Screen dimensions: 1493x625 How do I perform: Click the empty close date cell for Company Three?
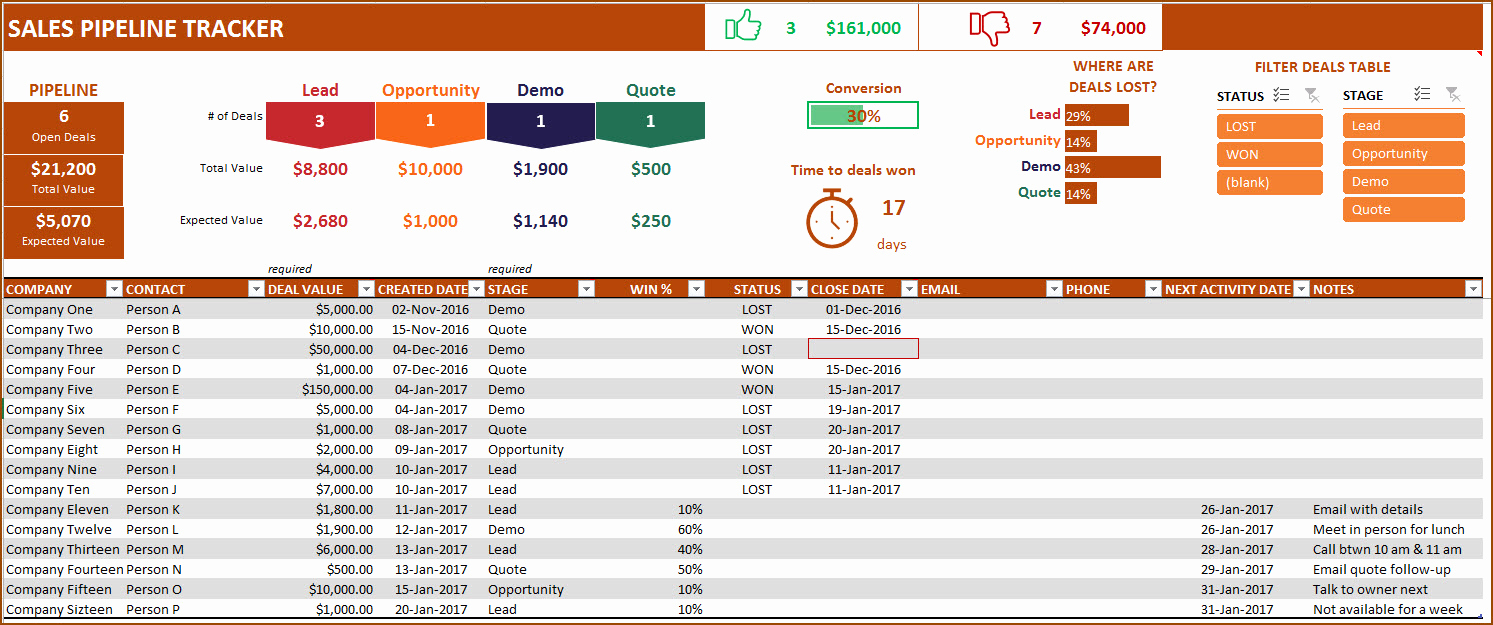click(863, 349)
